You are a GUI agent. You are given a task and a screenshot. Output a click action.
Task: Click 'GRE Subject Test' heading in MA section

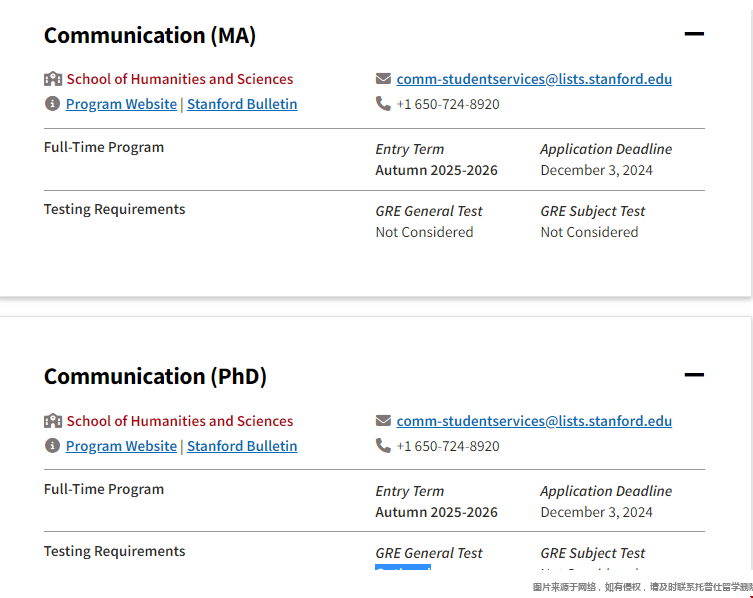click(x=593, y=211)
